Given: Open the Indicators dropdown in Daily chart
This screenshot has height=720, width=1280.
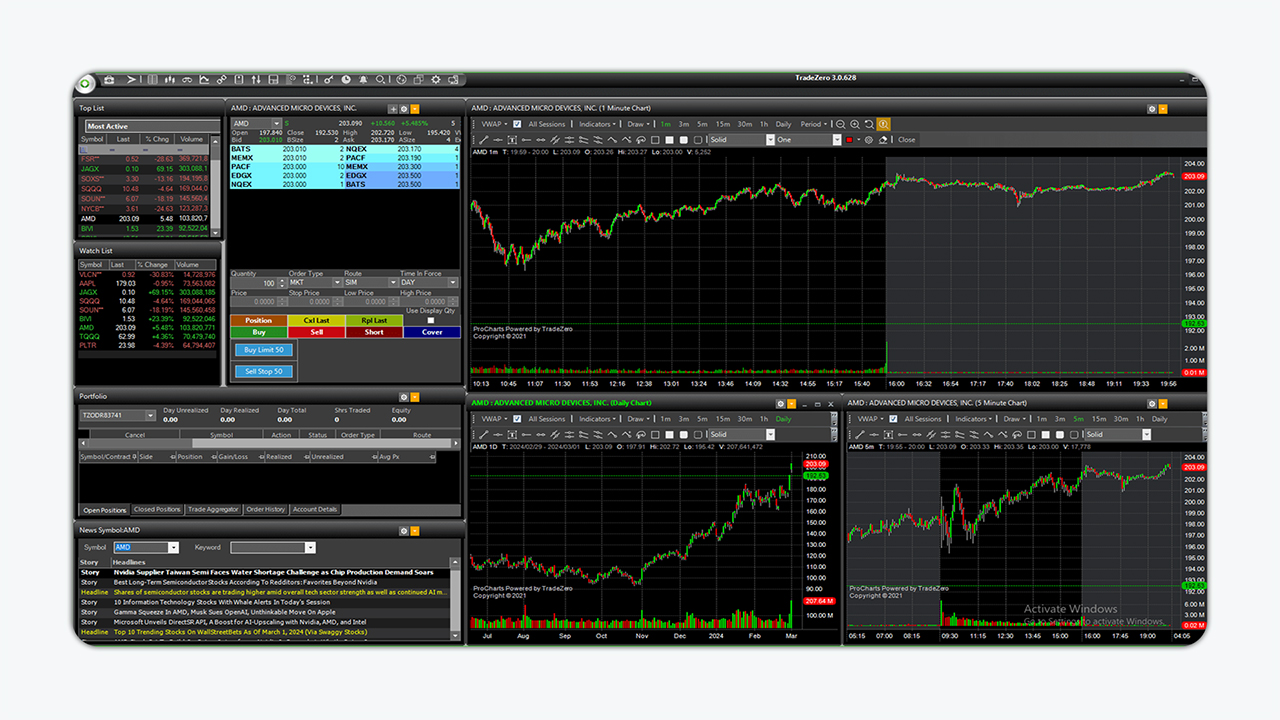Looking at the screenshot, I should 597,419.
